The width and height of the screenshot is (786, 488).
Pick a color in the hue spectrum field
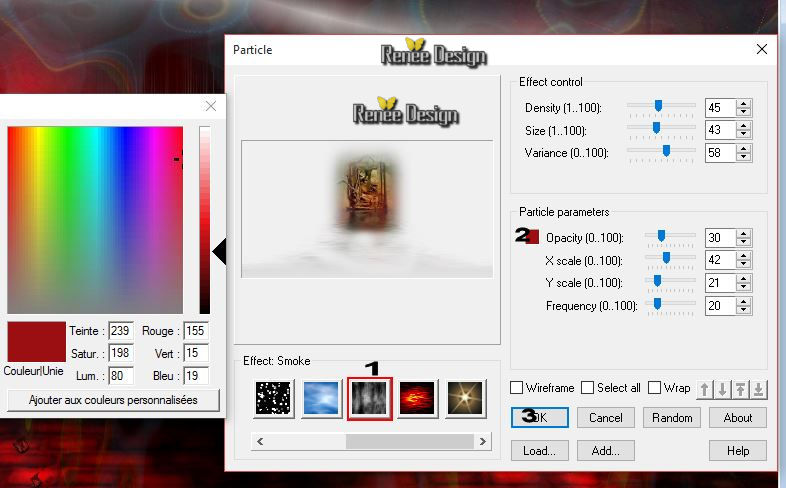[95, 220]
